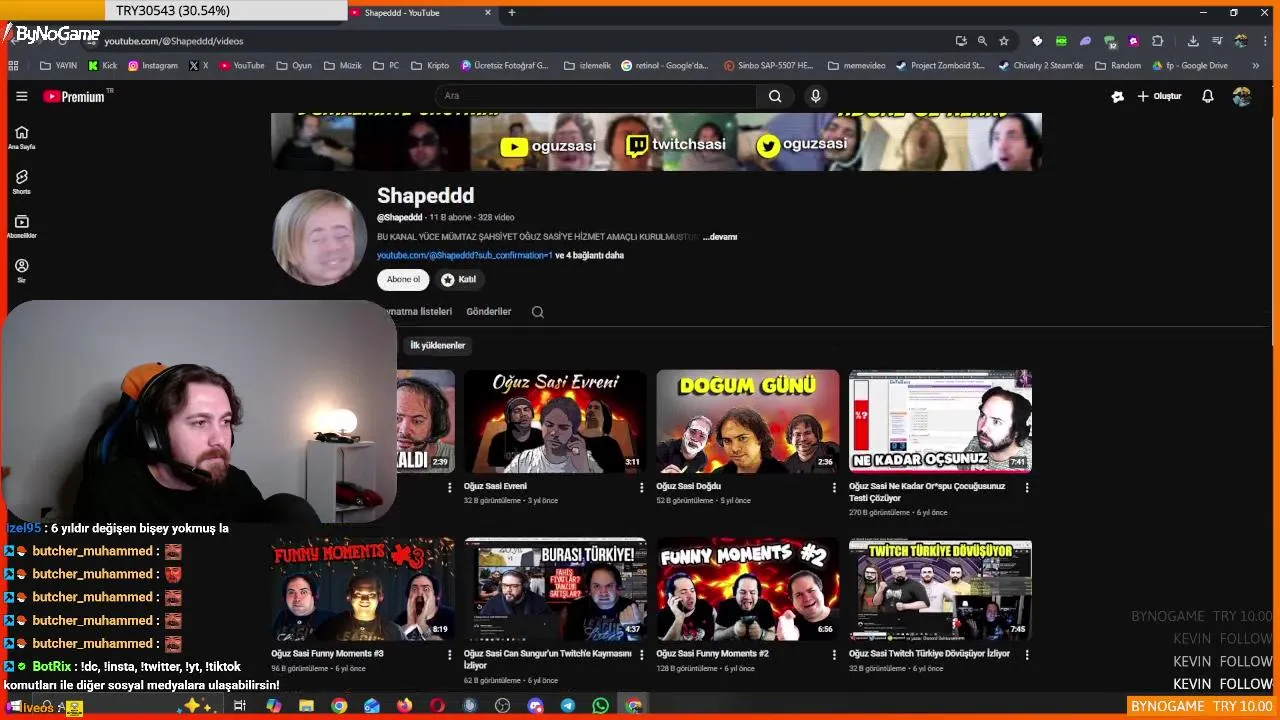1280x720 pixels.
Task: Open the sub_confirmation channel link
Action: tap(464, 255)
